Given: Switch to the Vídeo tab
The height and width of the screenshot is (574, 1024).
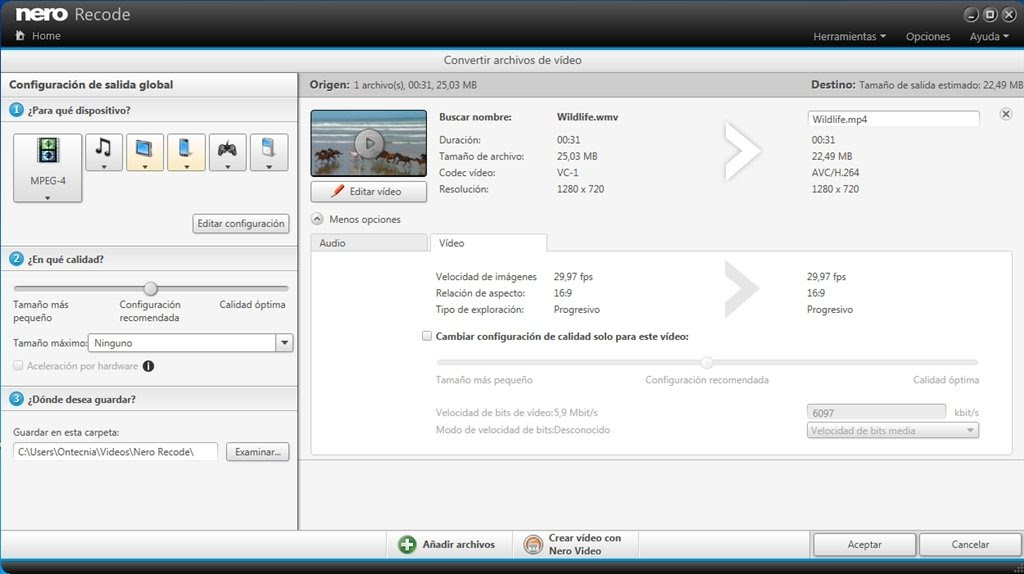Looking at the screenshot, I should point(488,243).
